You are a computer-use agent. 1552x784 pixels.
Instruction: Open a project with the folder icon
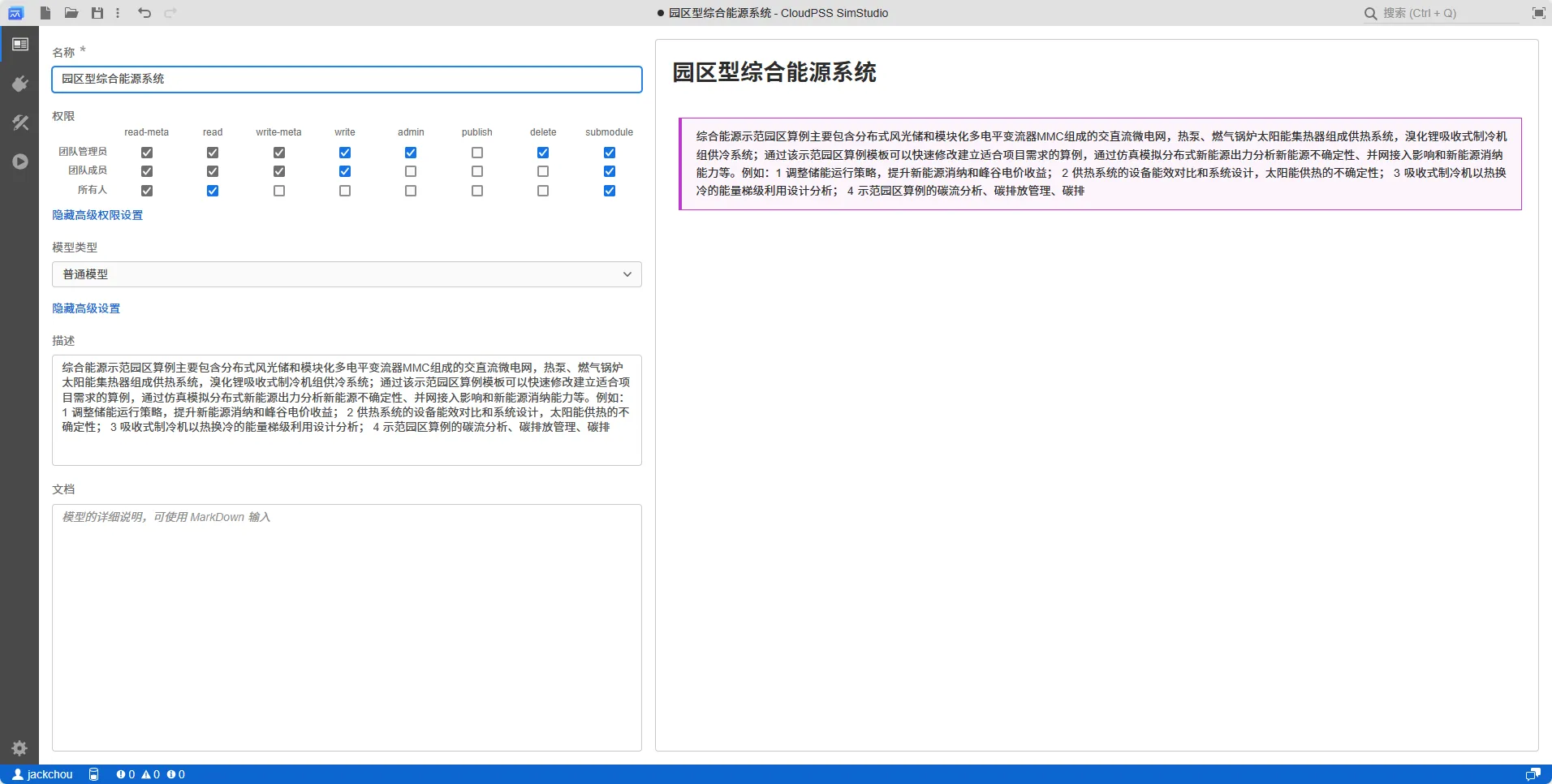tap(71, 13)
